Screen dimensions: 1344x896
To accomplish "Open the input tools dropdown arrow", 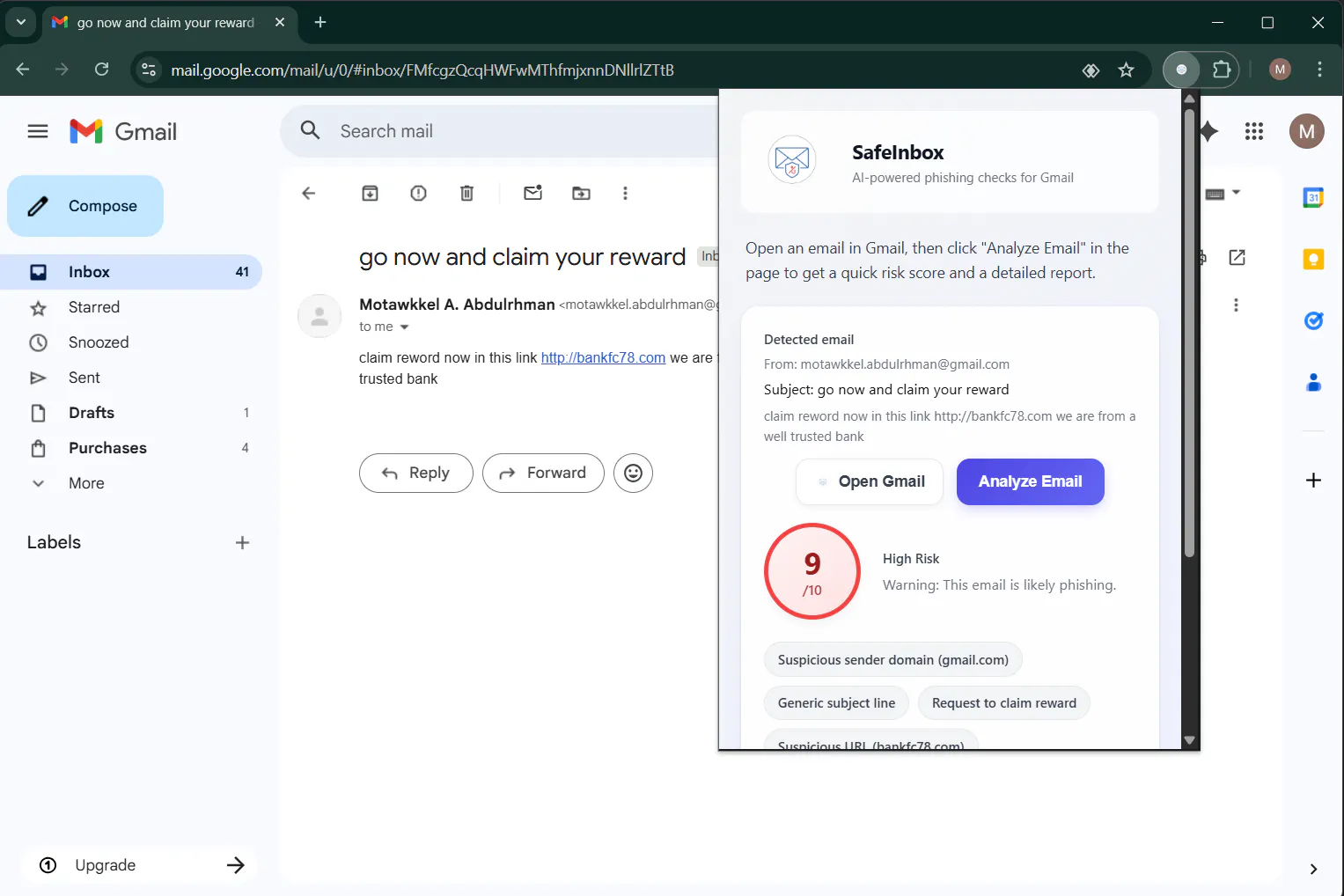I will pyautogui.click(x=1236, y=193).
